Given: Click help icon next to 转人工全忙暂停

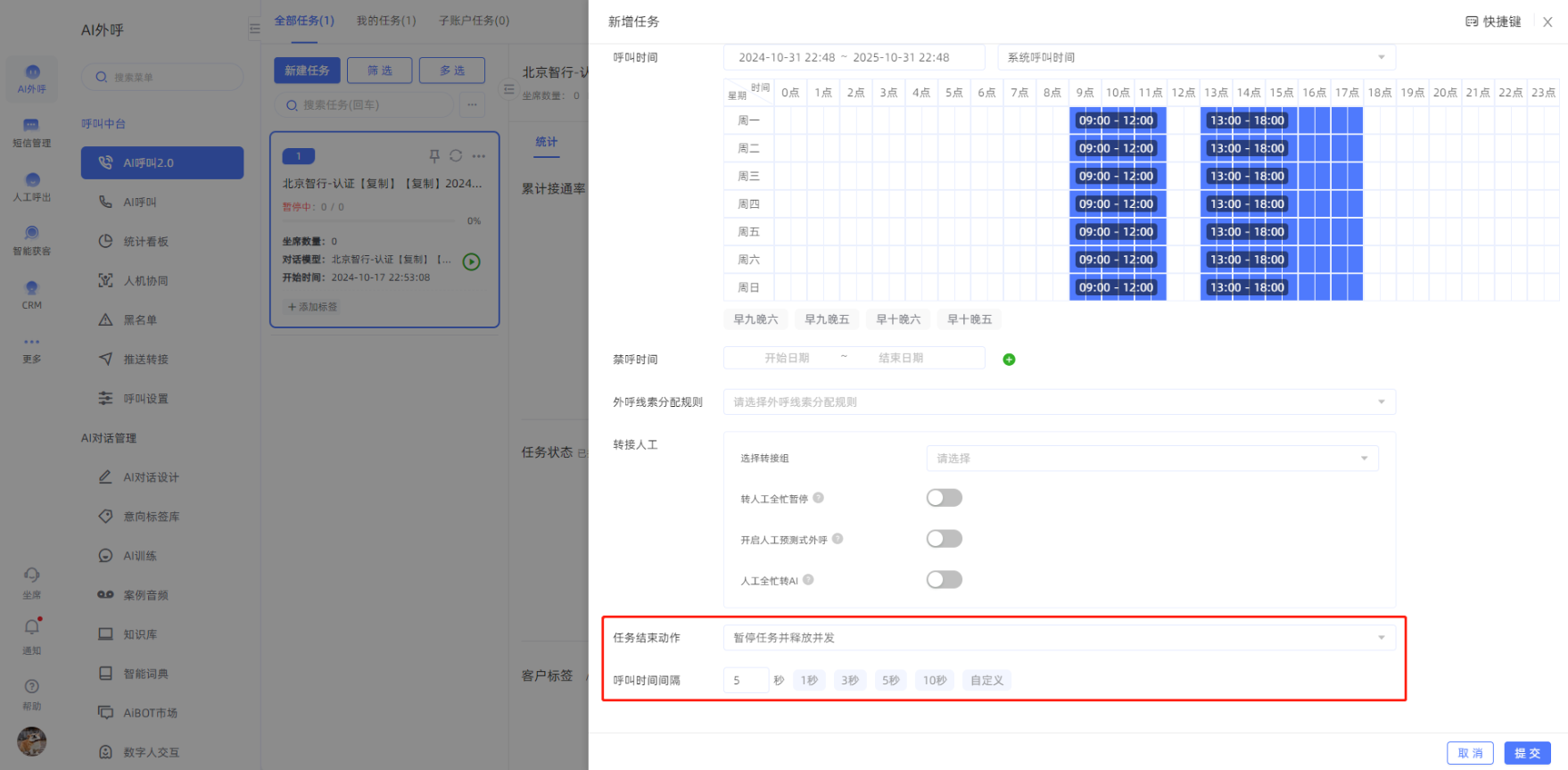Looking at the screenshot, I should [x=818, y=498].
